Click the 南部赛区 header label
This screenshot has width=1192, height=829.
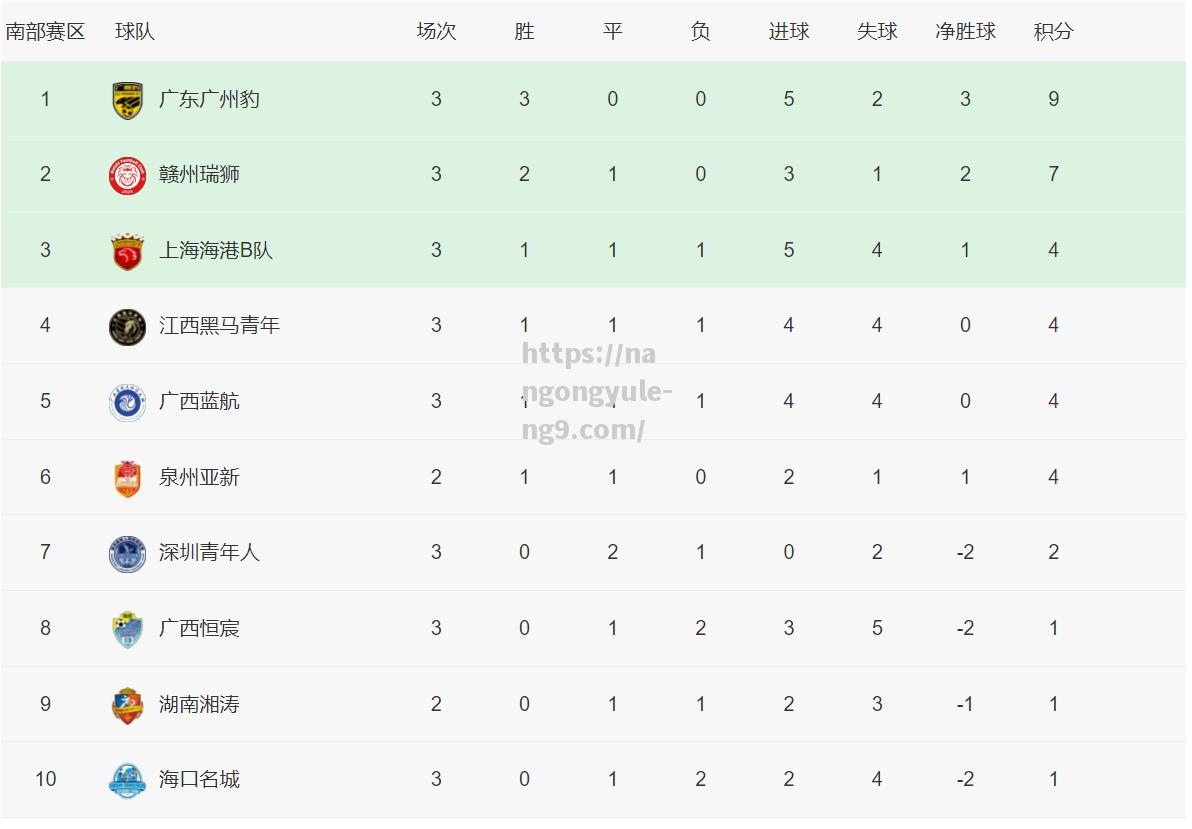(x=45, y=31)
